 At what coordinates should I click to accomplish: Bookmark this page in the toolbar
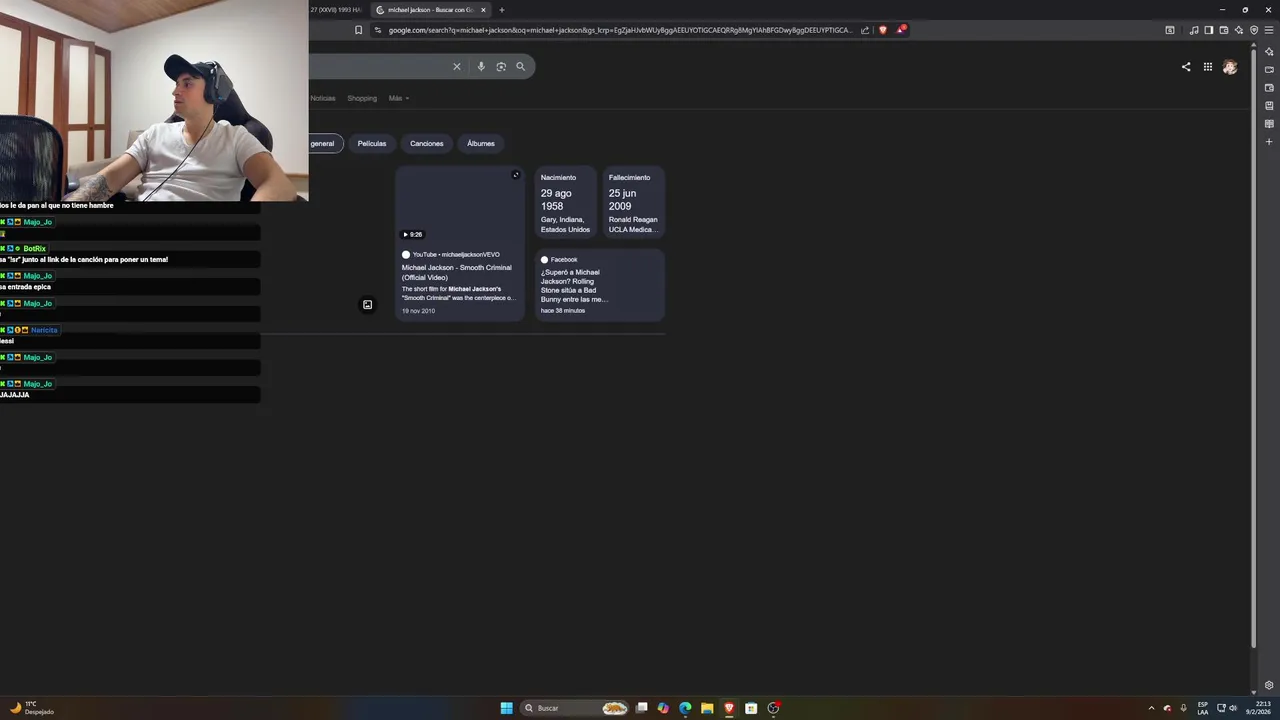pos(358,30)
